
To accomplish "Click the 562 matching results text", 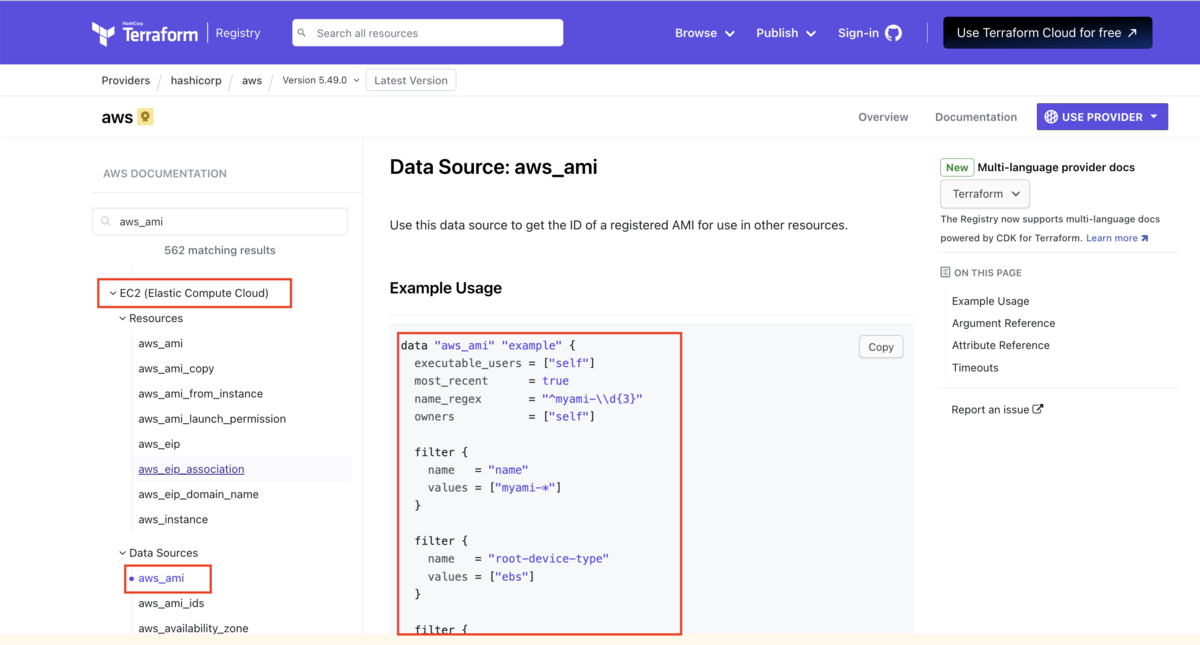I will (x=220, y=250).
